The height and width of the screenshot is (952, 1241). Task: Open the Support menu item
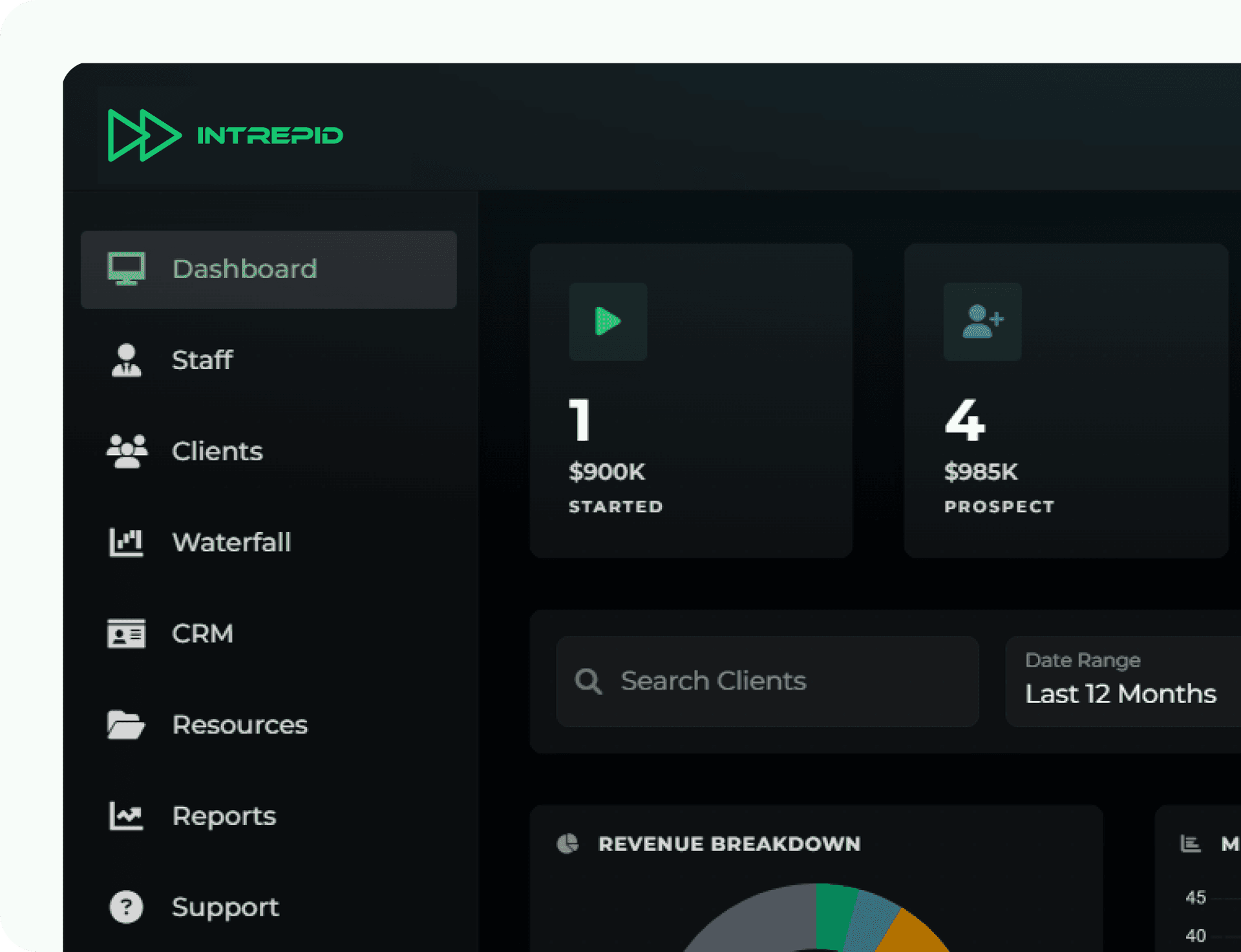click(224, 906)
